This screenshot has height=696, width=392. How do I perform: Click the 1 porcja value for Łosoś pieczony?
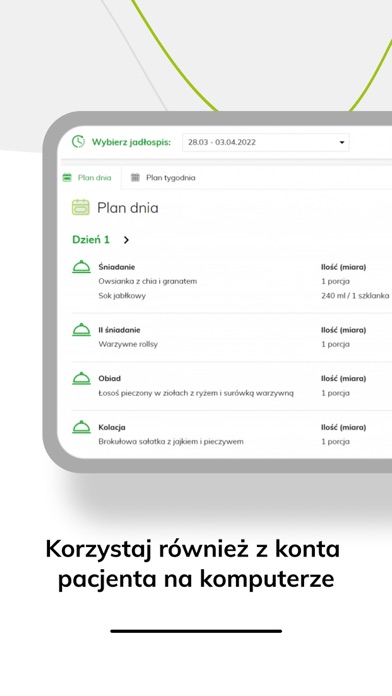tap(335, 393)
